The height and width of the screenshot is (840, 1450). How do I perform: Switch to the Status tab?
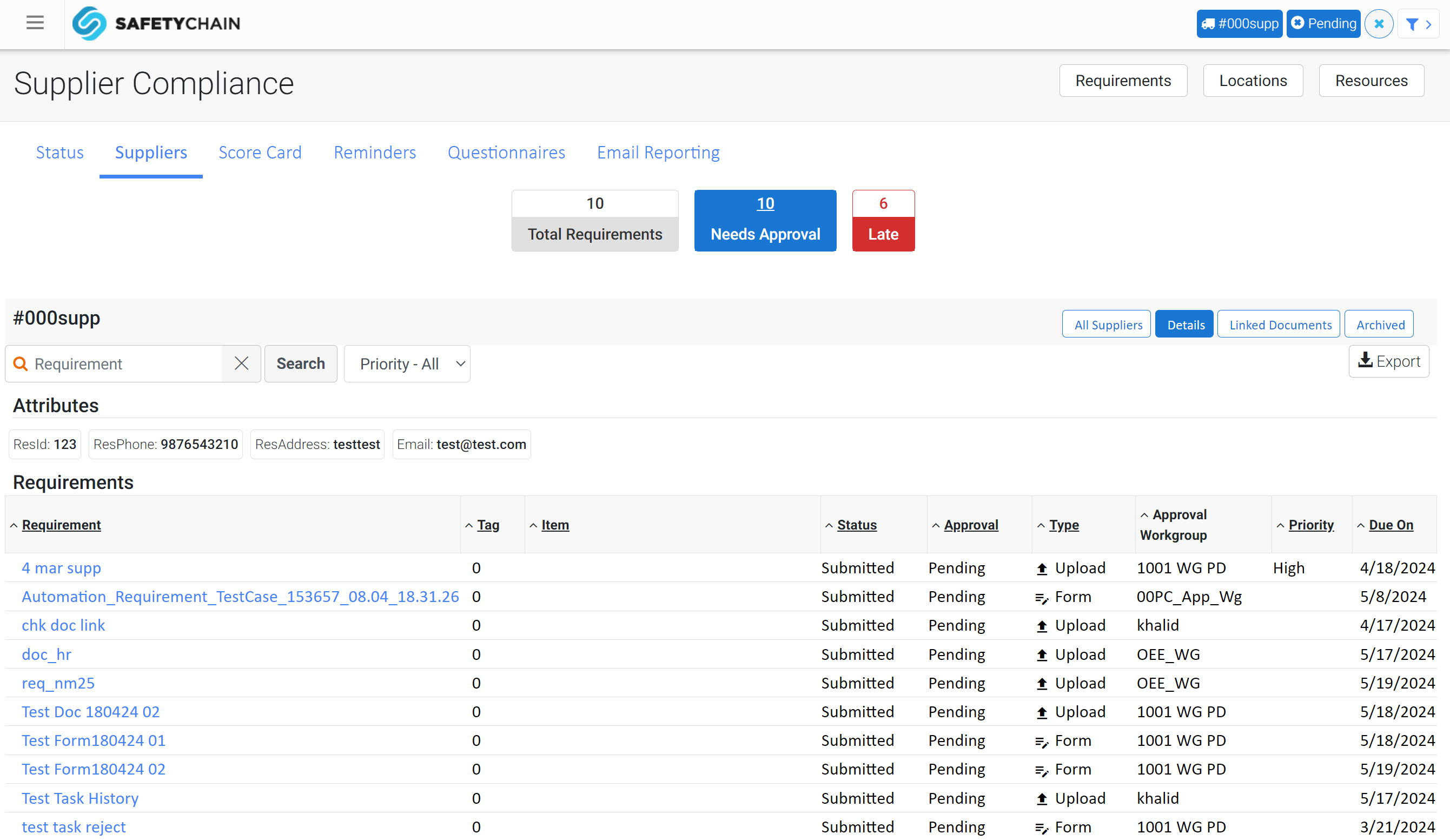[x=60, y=153]
